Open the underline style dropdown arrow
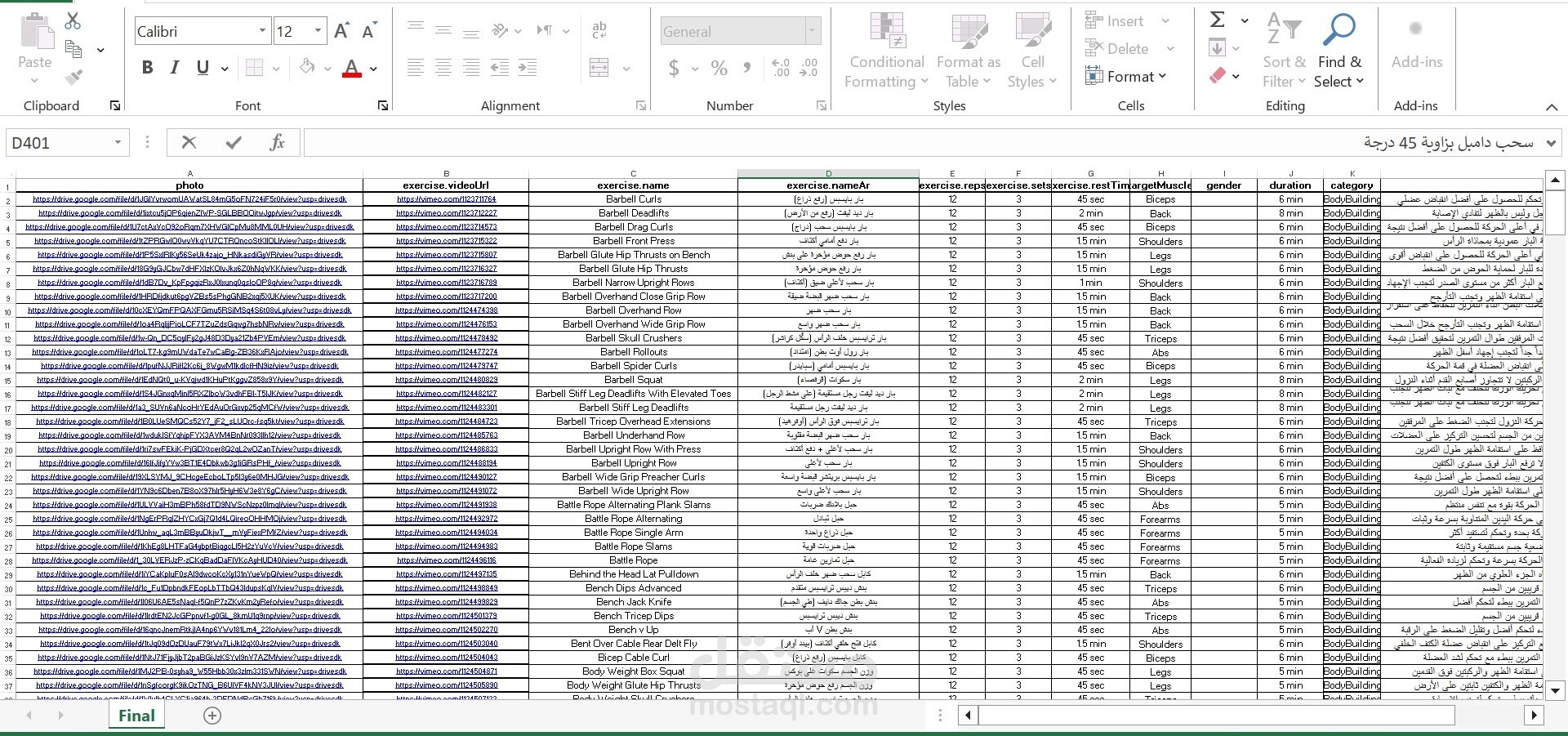The image size is (1568, 736). tap(225, 69)
